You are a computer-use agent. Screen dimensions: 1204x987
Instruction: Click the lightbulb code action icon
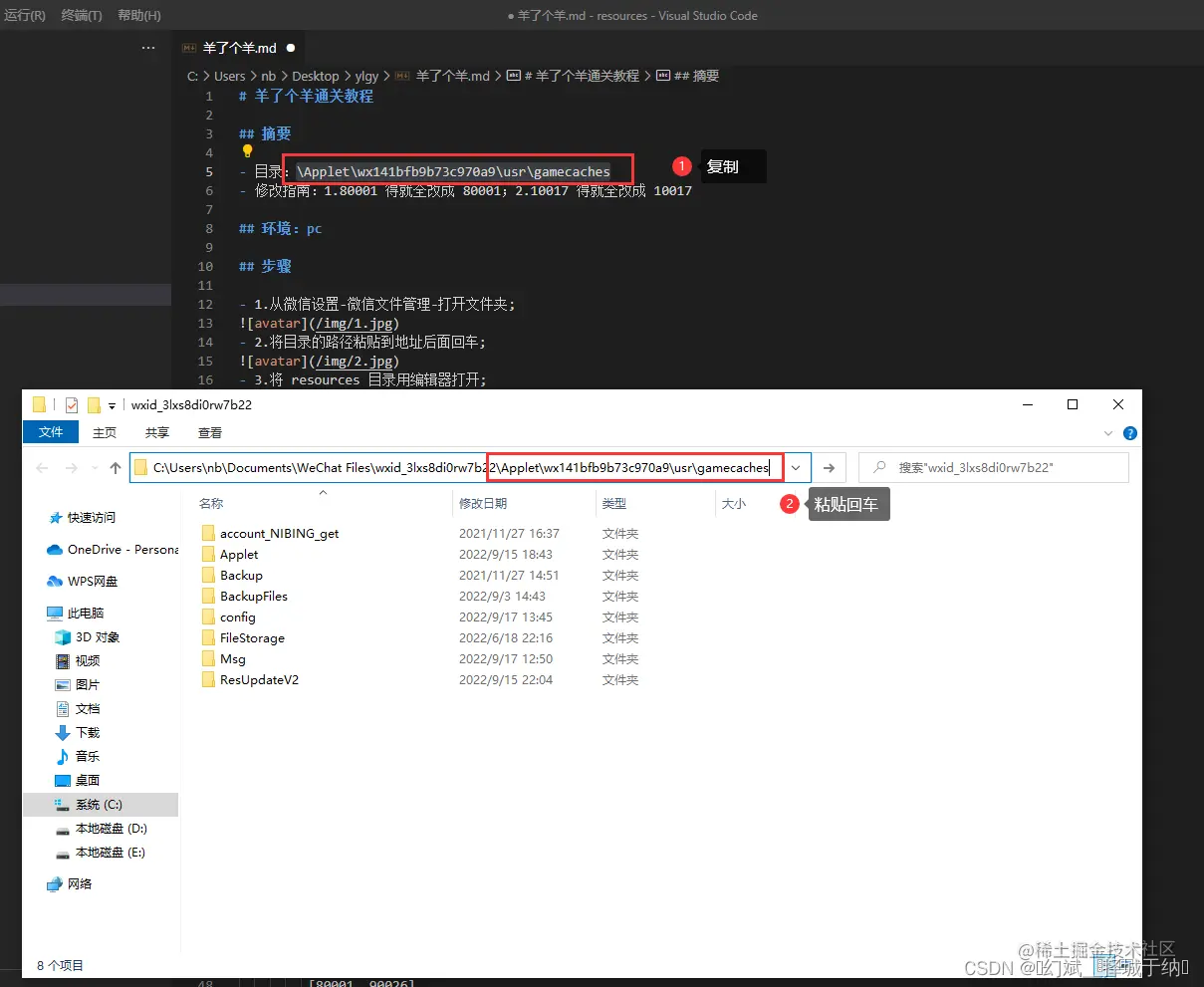[x=248, y=151]
